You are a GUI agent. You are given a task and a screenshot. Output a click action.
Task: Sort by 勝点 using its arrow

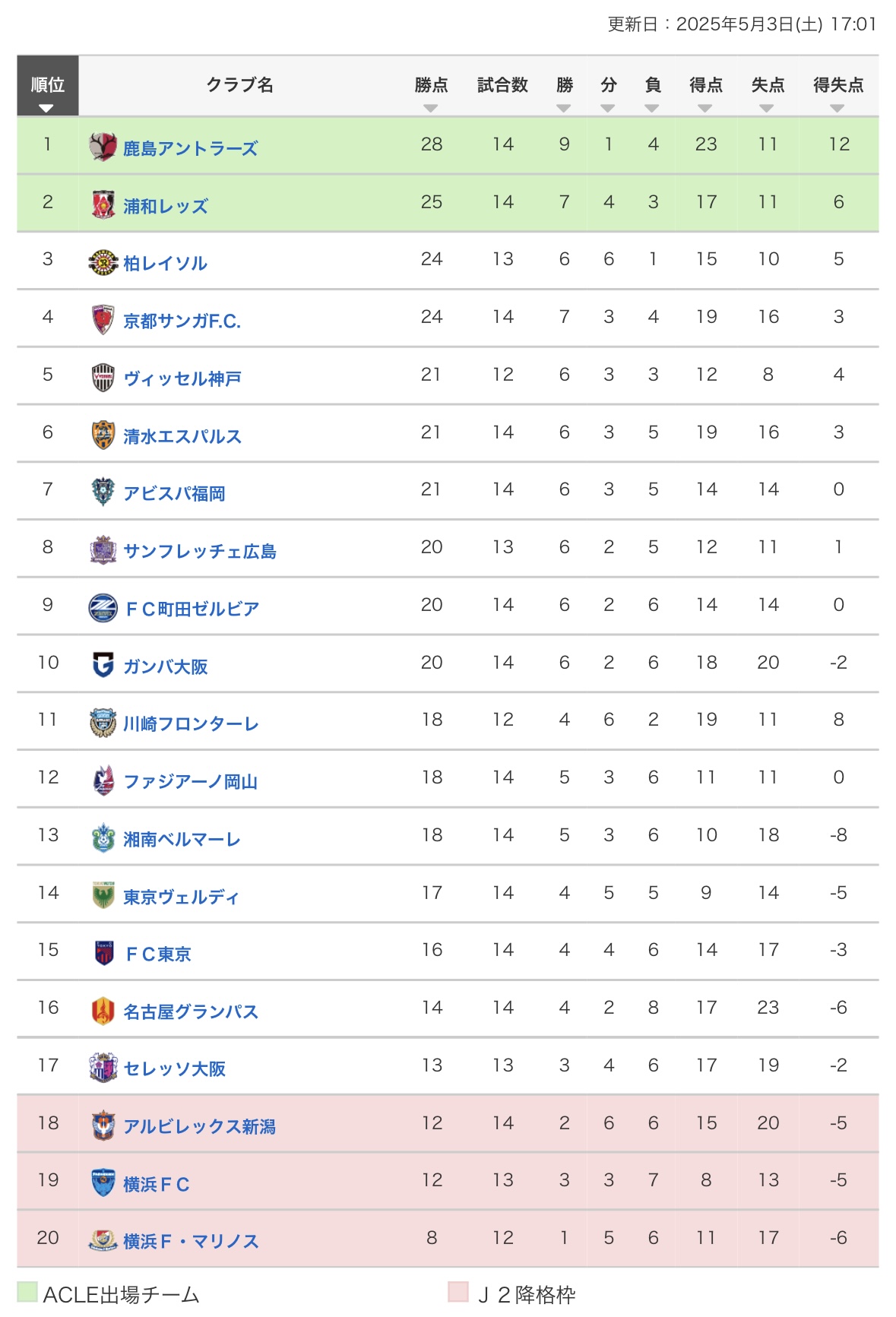click(x=431, y=108)
